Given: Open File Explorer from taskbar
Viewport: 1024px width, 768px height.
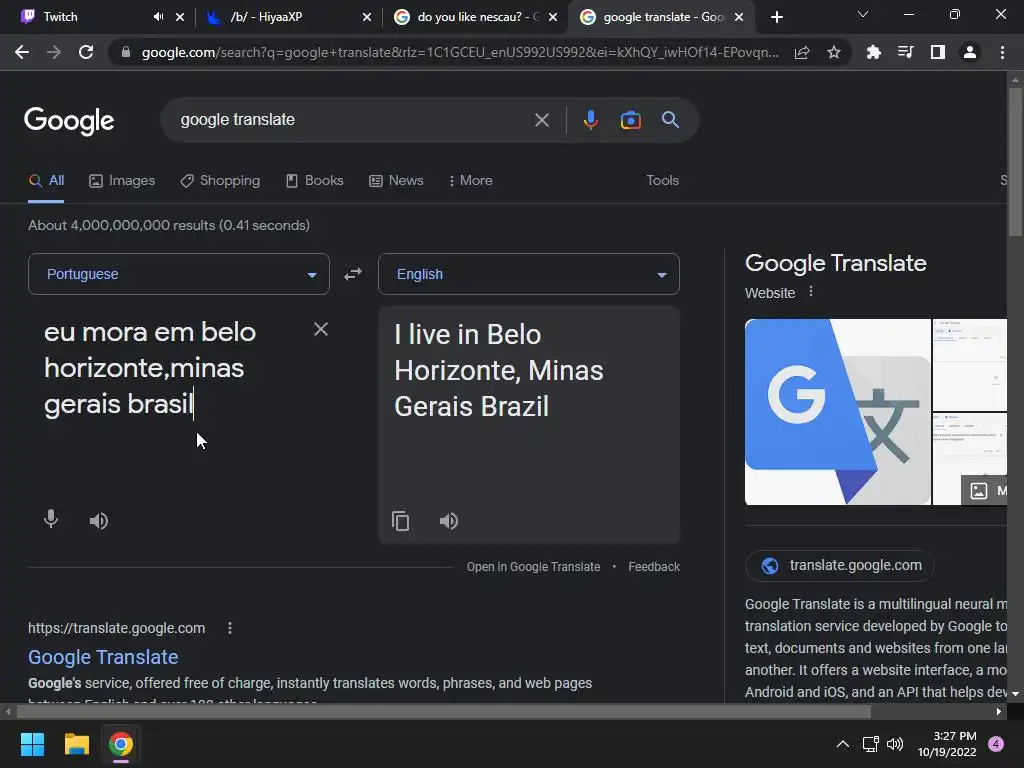Looking at the screenshot, I should click(76, 744).
